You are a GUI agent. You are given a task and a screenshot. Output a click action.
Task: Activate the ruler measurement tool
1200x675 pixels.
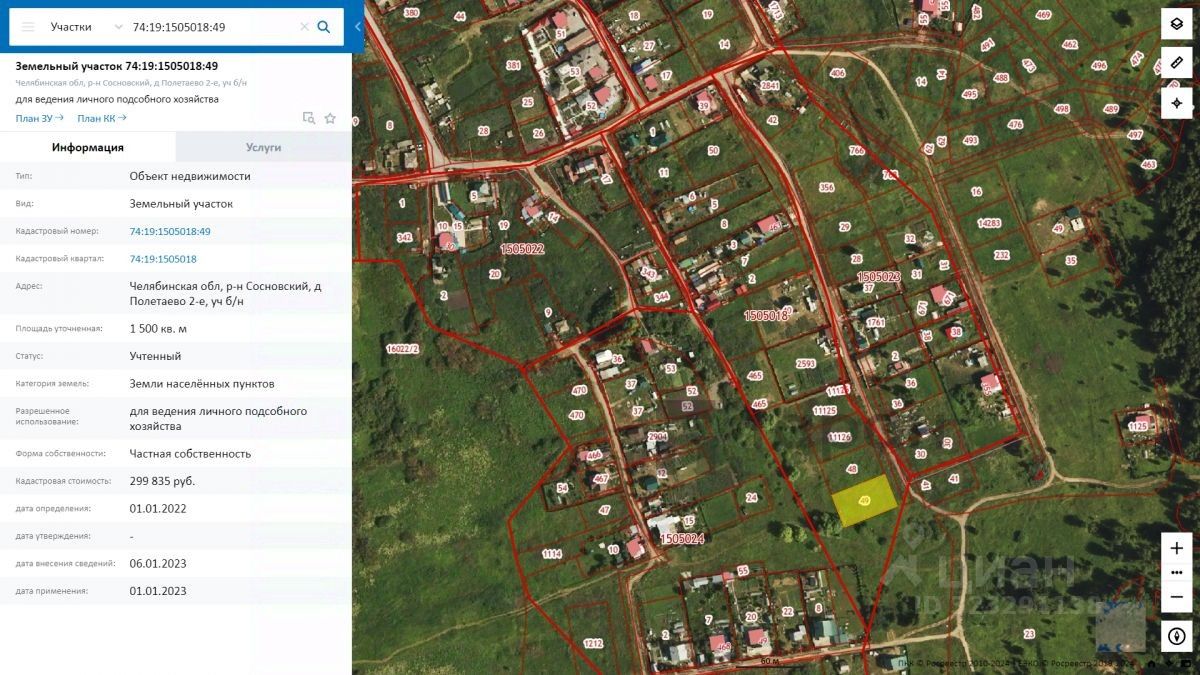tap(1177, 63)
